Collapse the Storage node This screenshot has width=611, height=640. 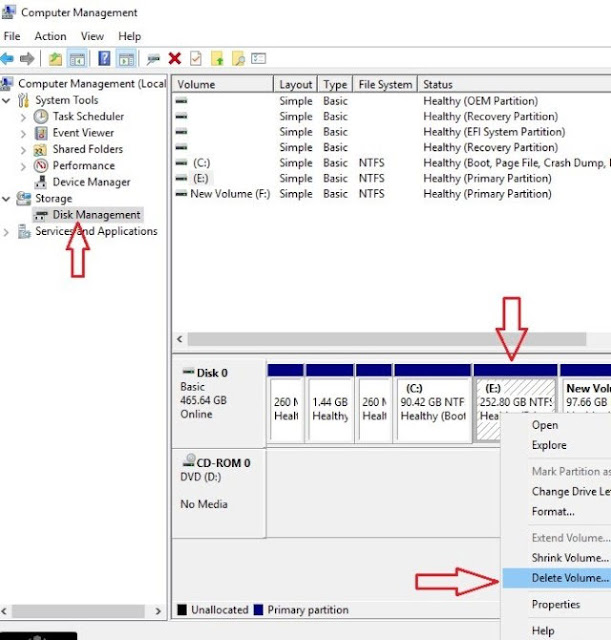click(x=6, y=199)
